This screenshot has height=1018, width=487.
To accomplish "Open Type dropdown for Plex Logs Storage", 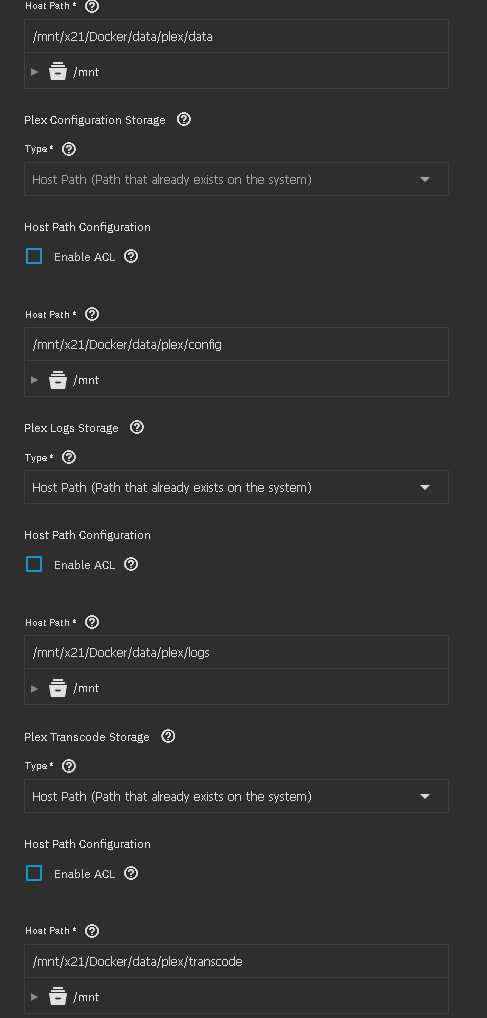I will coord(236,487).
